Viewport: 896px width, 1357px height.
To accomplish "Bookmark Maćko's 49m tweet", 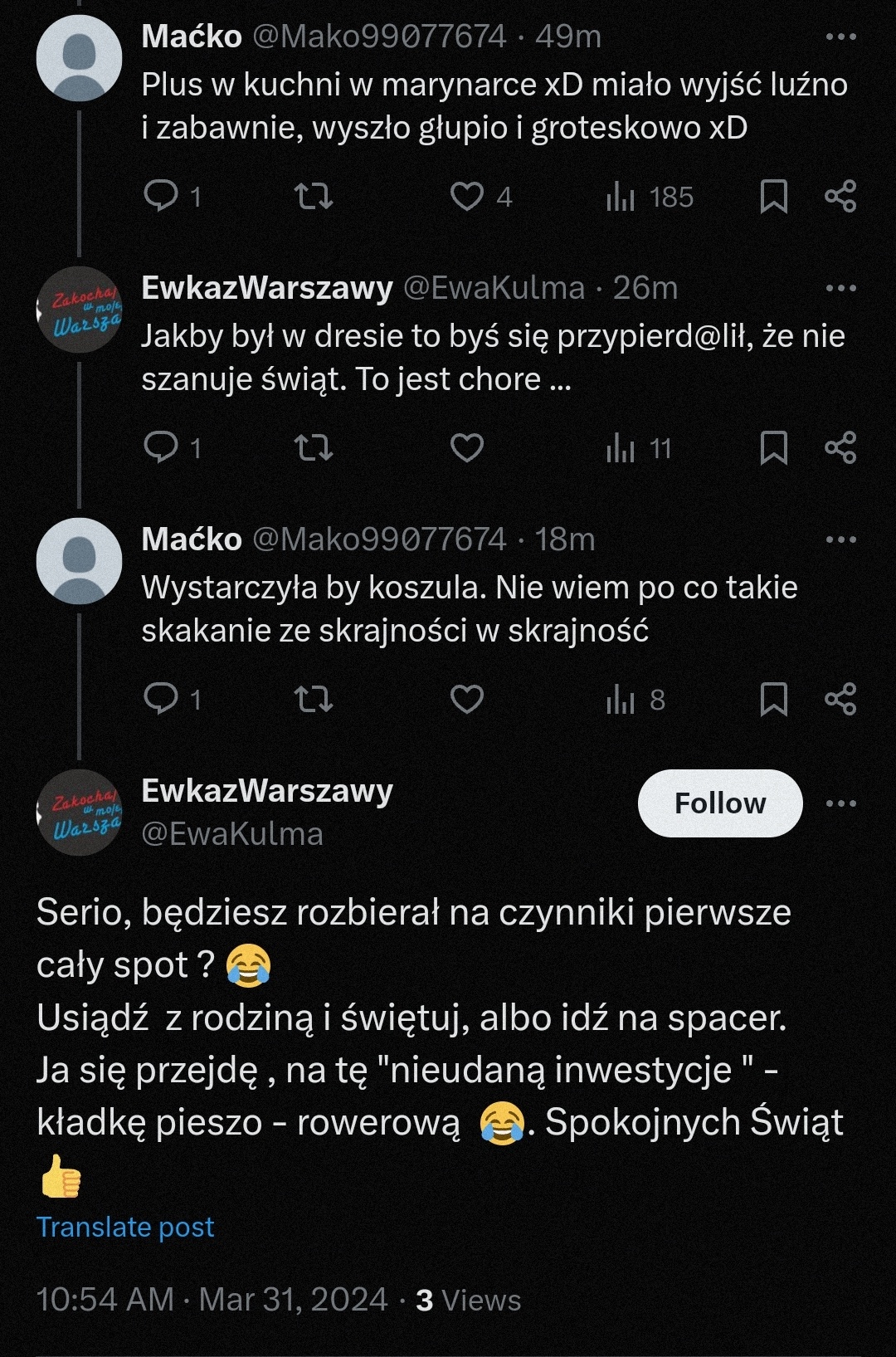I will pos(773,197).
